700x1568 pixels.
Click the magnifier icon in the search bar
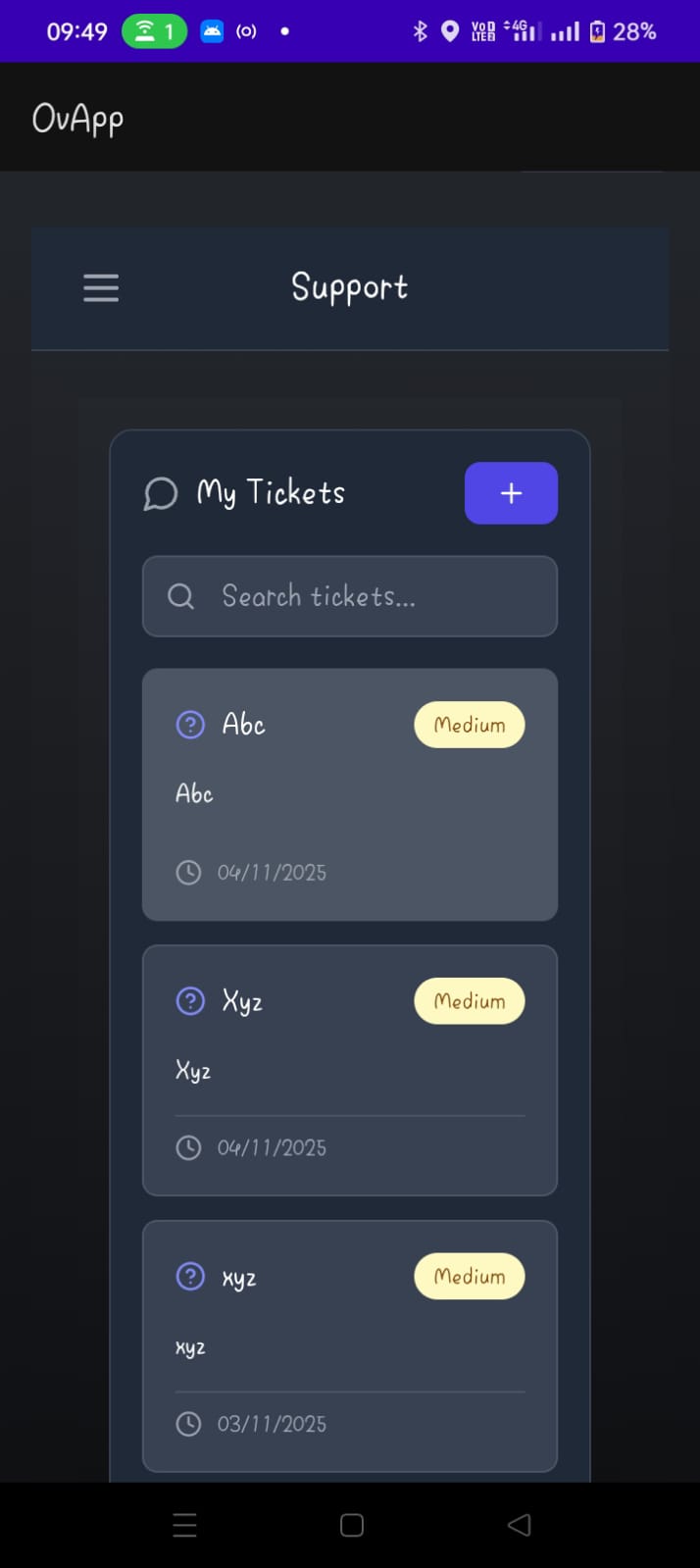coord(180,596)
